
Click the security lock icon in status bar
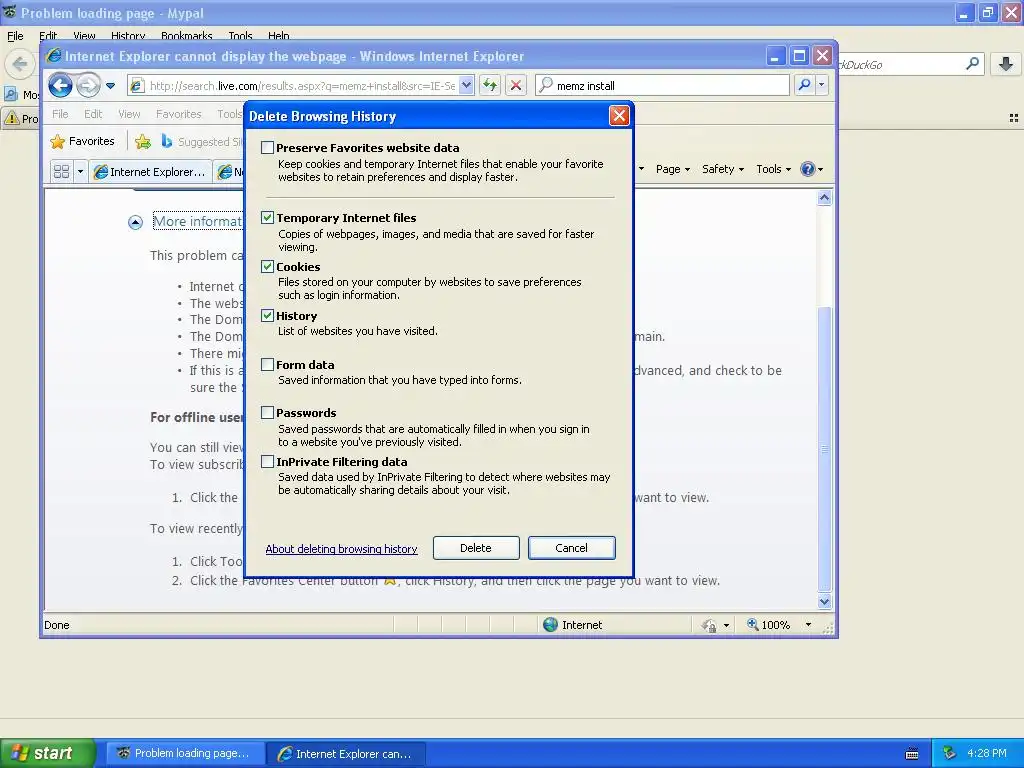(x=709, y=626)
